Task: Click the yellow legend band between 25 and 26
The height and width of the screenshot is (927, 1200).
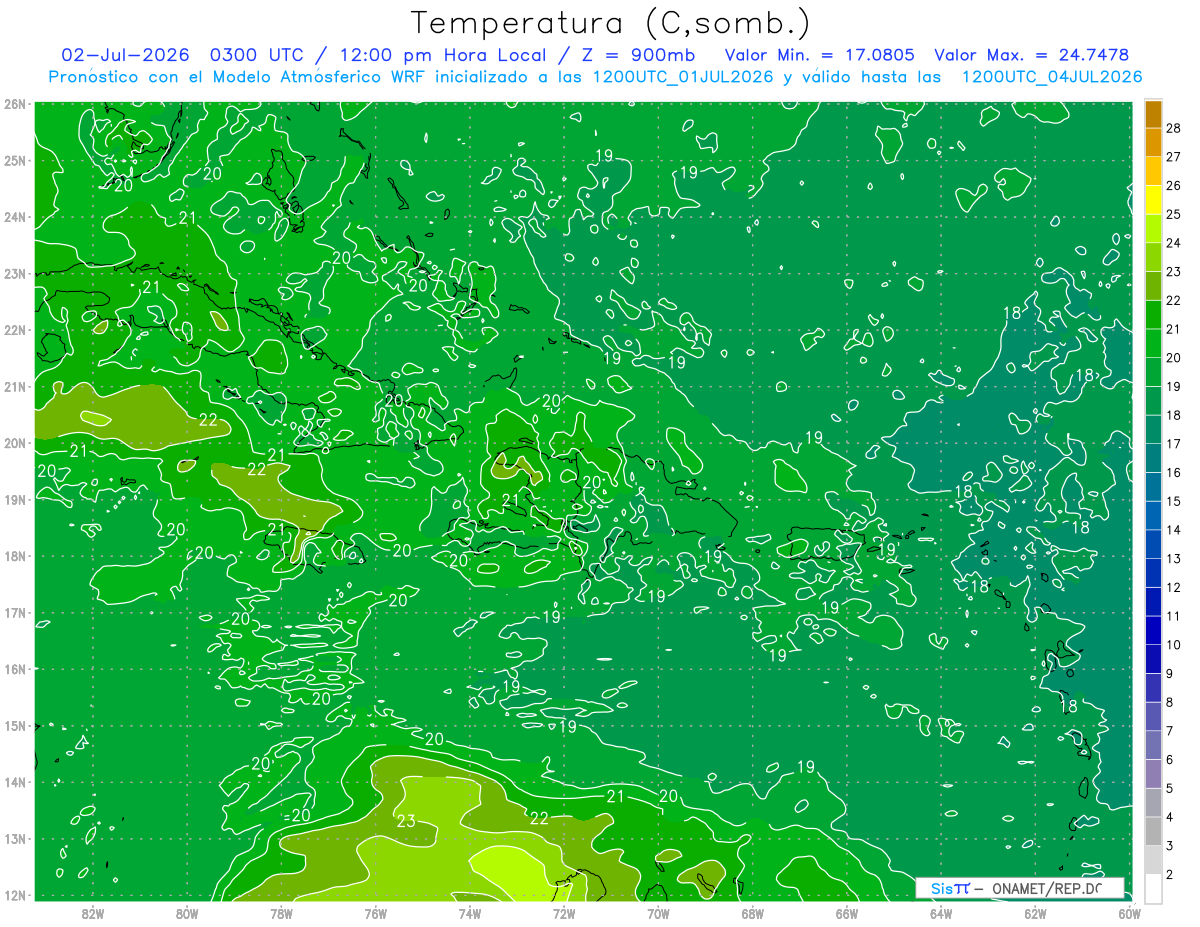Action: (1153, 199)
